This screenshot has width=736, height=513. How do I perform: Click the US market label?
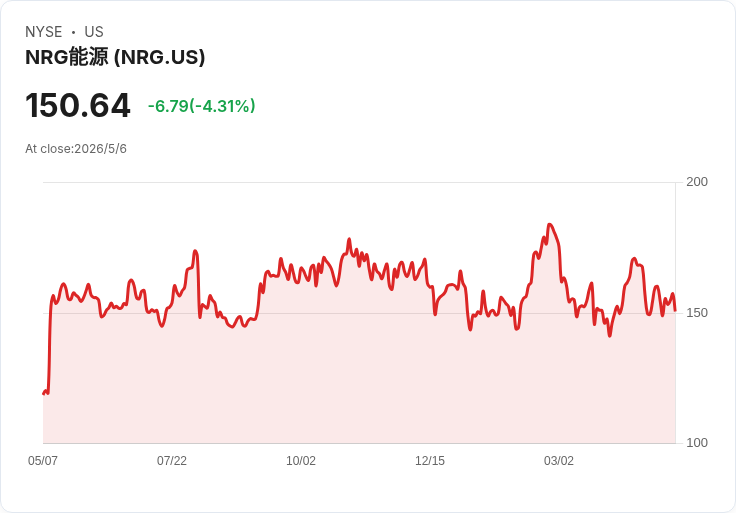(x=94, y=32)
